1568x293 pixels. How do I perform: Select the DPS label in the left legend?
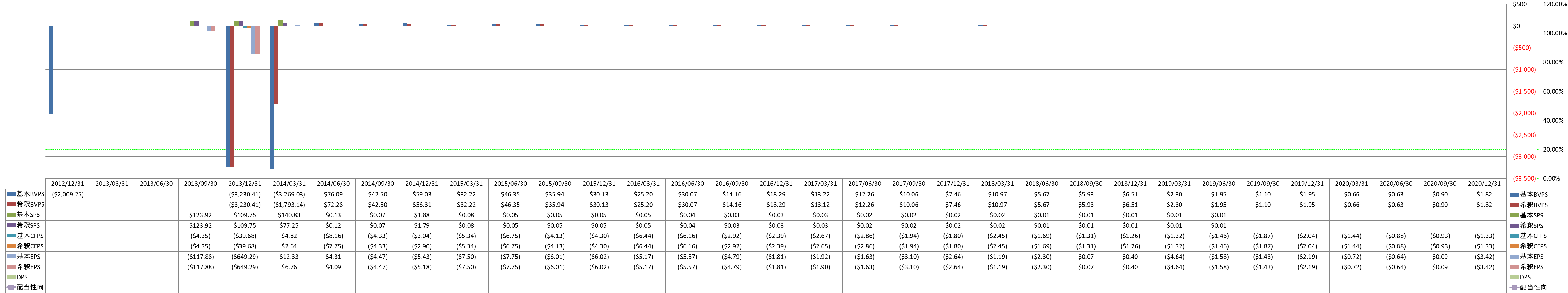click(x=22, y=277)
